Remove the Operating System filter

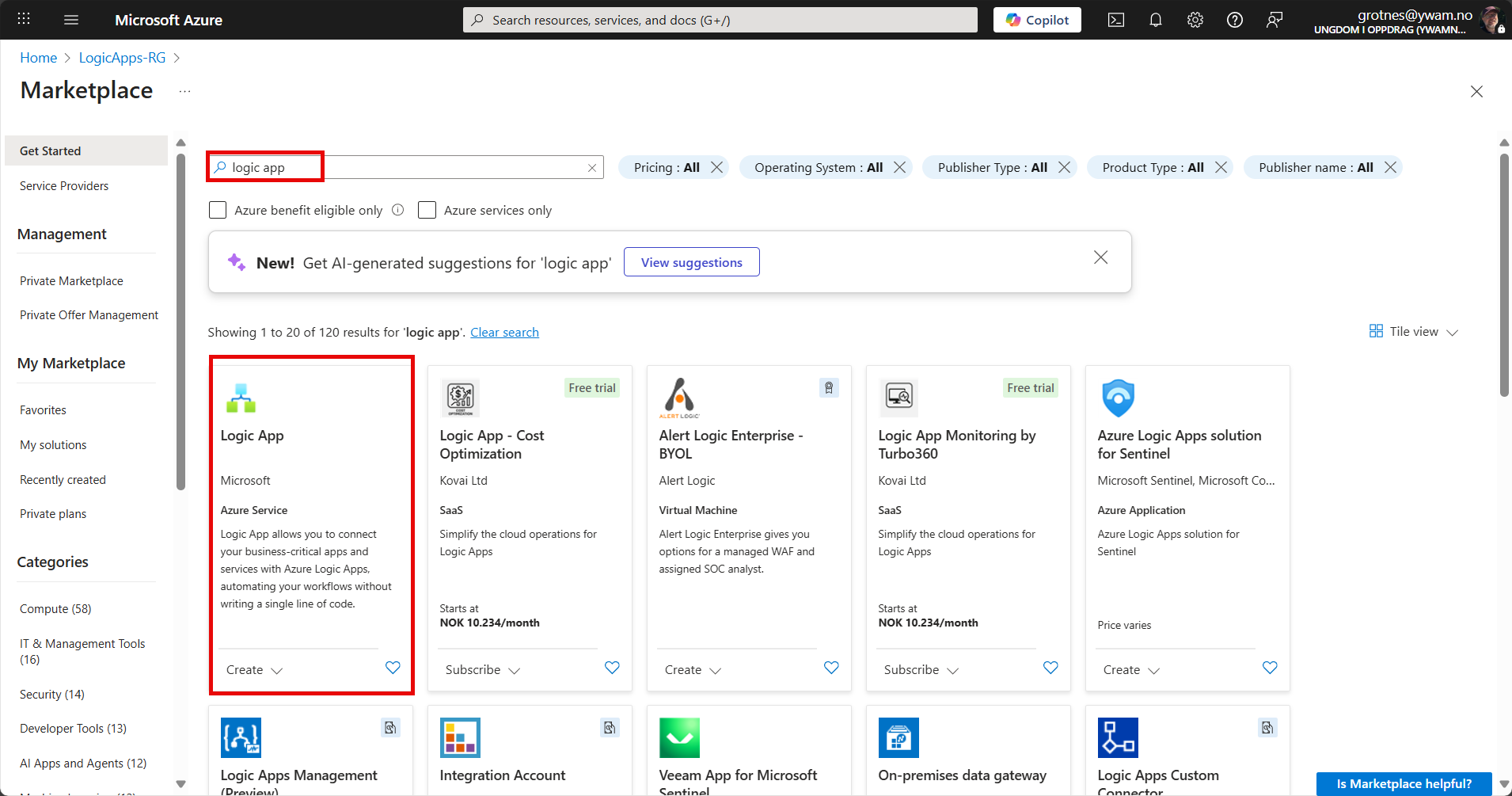coord(900,167)
